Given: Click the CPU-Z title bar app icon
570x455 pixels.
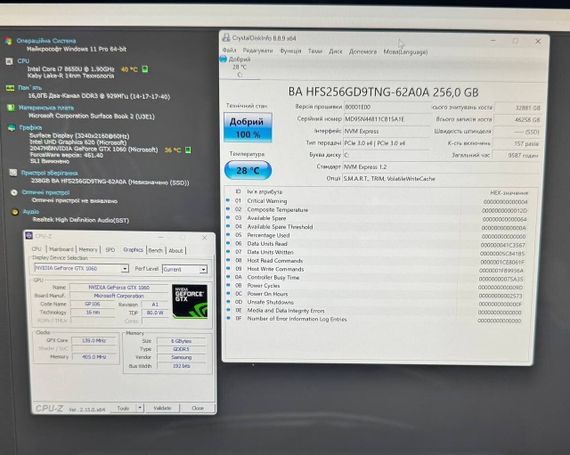Looking at the screenshot, I should (x=29, y=235).
